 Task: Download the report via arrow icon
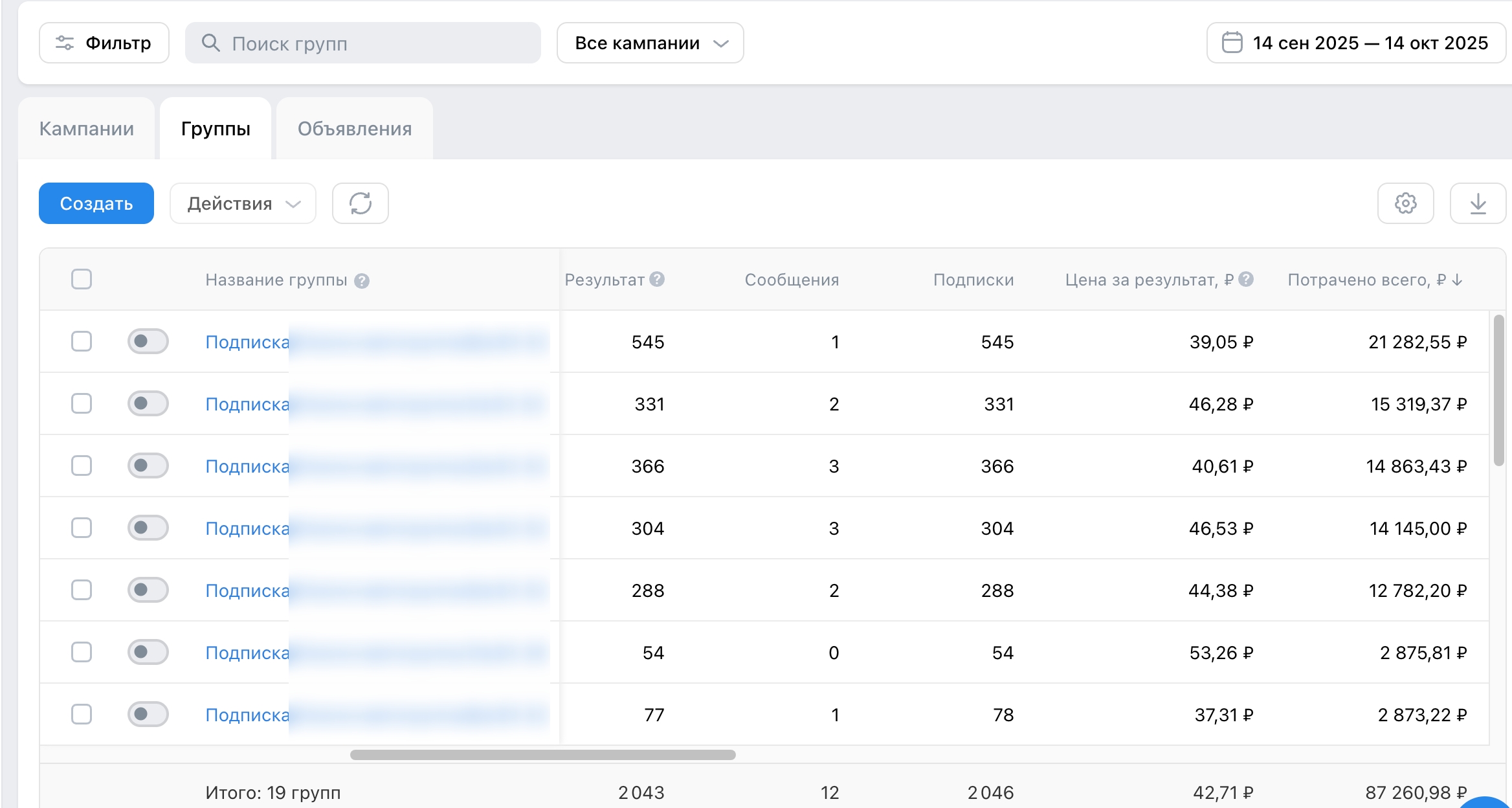coord(1478,203)
